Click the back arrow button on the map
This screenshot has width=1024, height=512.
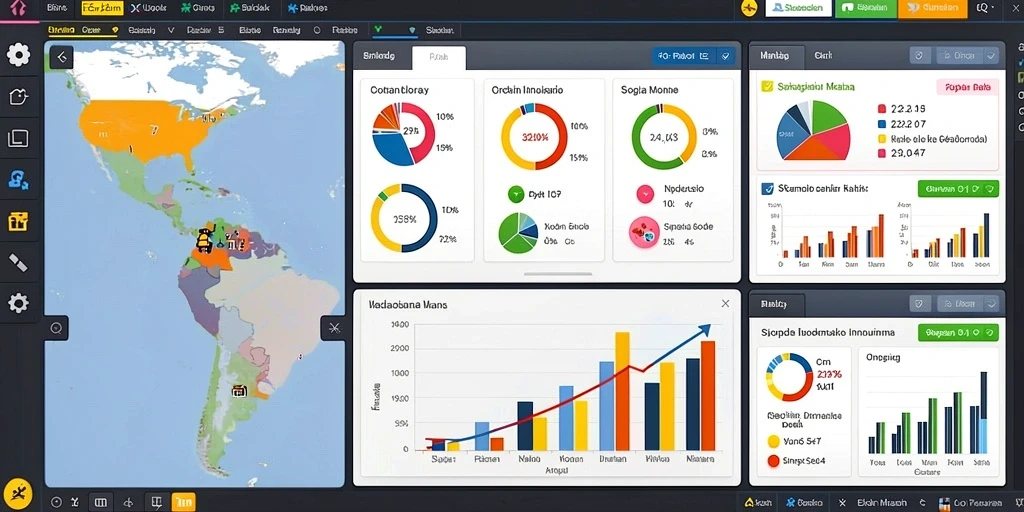pyautogui.click(x=61, y=57)
